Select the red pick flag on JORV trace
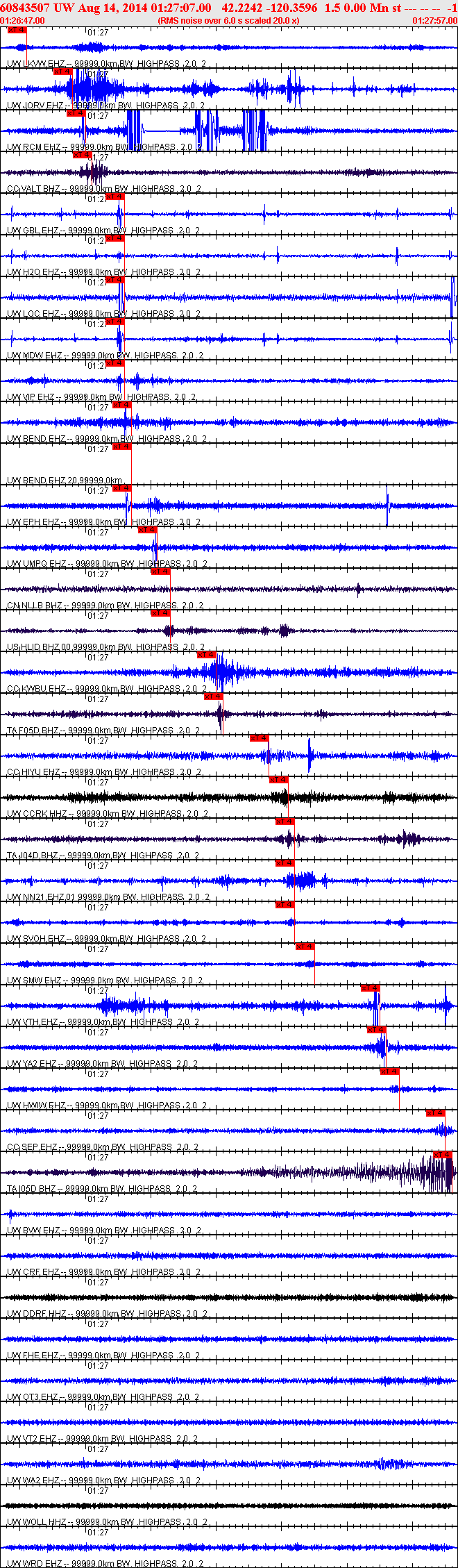The image size is (458, 1568). tap(63, 72)
